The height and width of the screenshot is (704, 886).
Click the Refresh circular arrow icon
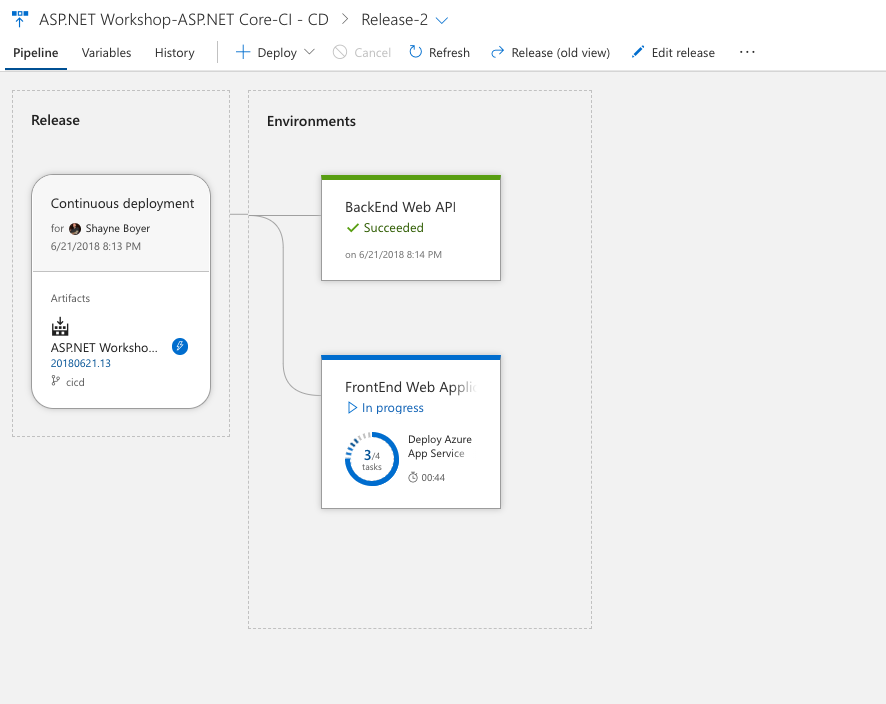[415, 52]
